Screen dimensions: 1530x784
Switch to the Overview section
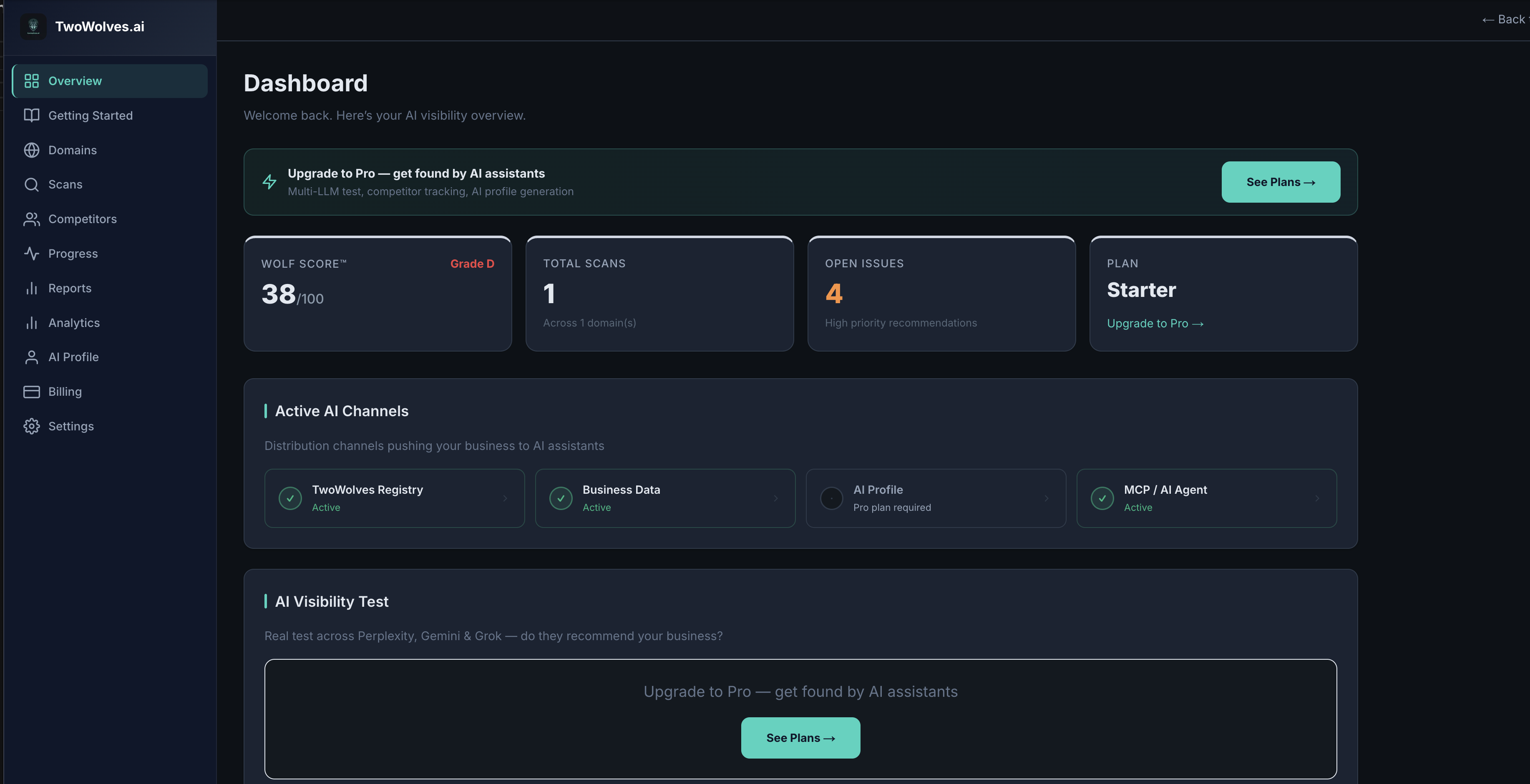[75, 81]
